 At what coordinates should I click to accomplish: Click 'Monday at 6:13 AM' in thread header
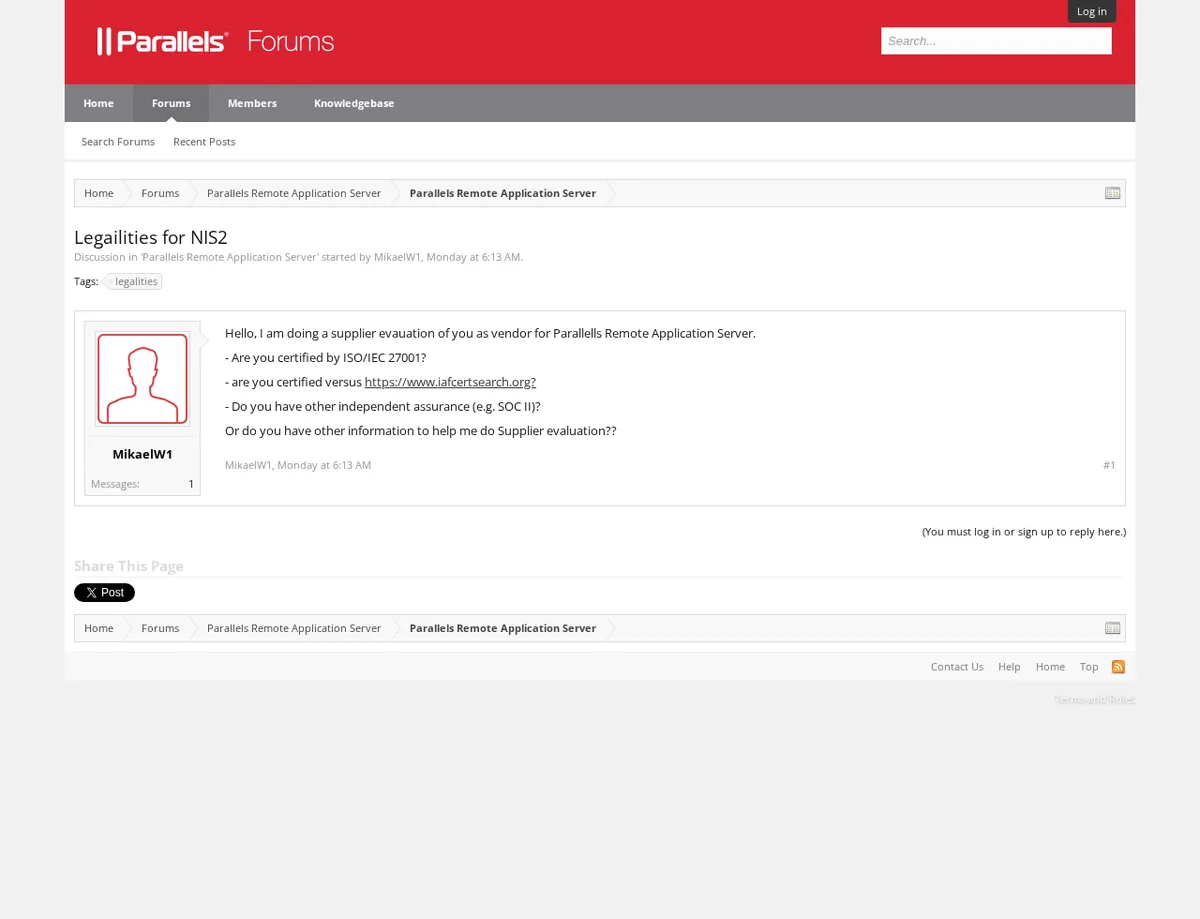[x=473, y=257]
